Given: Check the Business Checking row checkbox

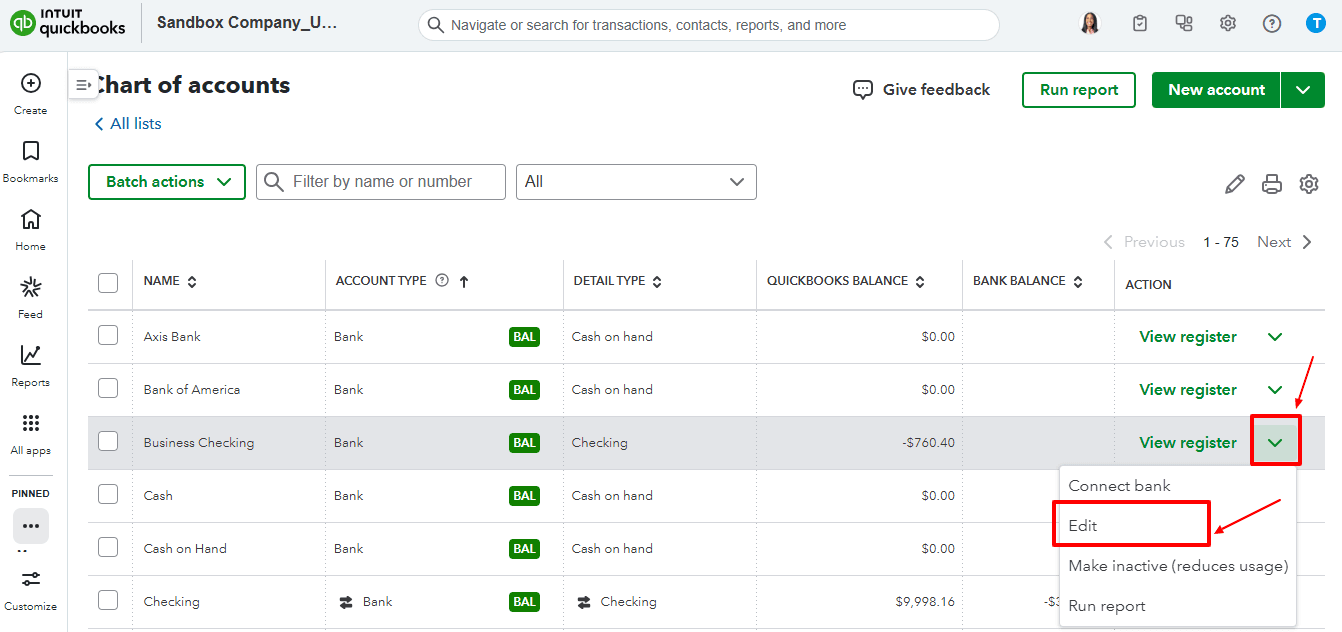Looking at the screenshot, I should [x=108, y=442].
